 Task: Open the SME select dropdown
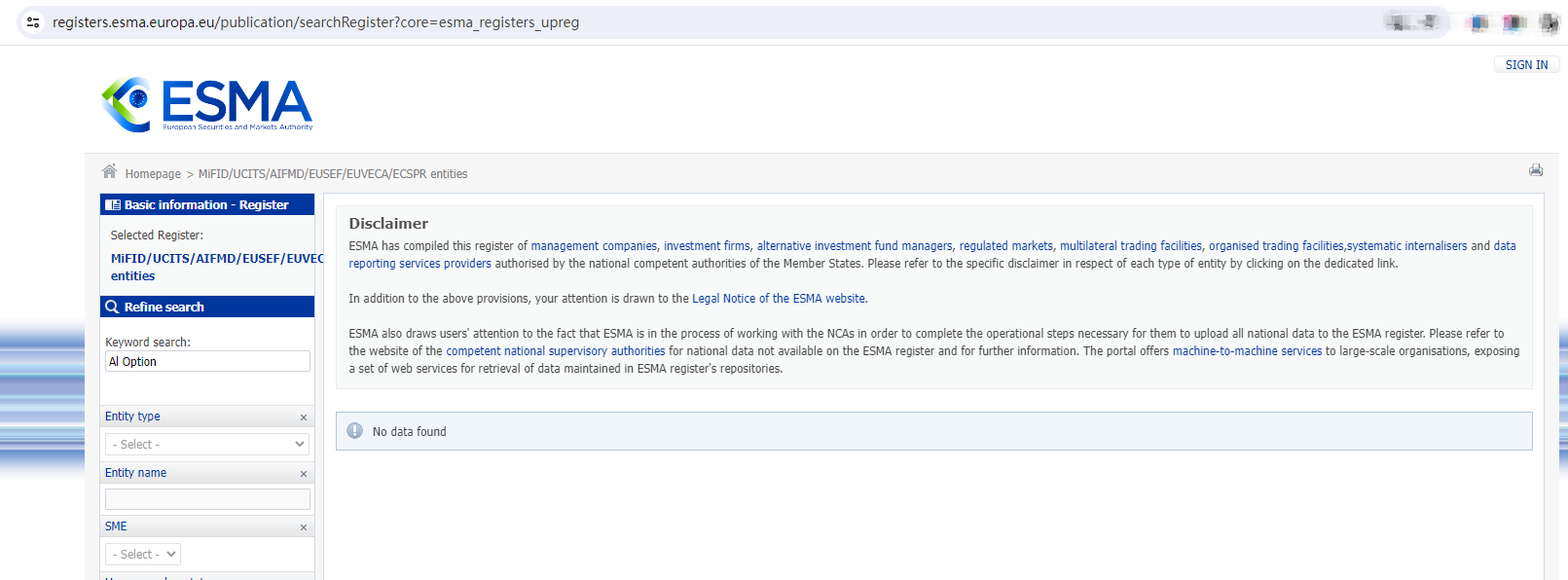(x=143, y=555)
